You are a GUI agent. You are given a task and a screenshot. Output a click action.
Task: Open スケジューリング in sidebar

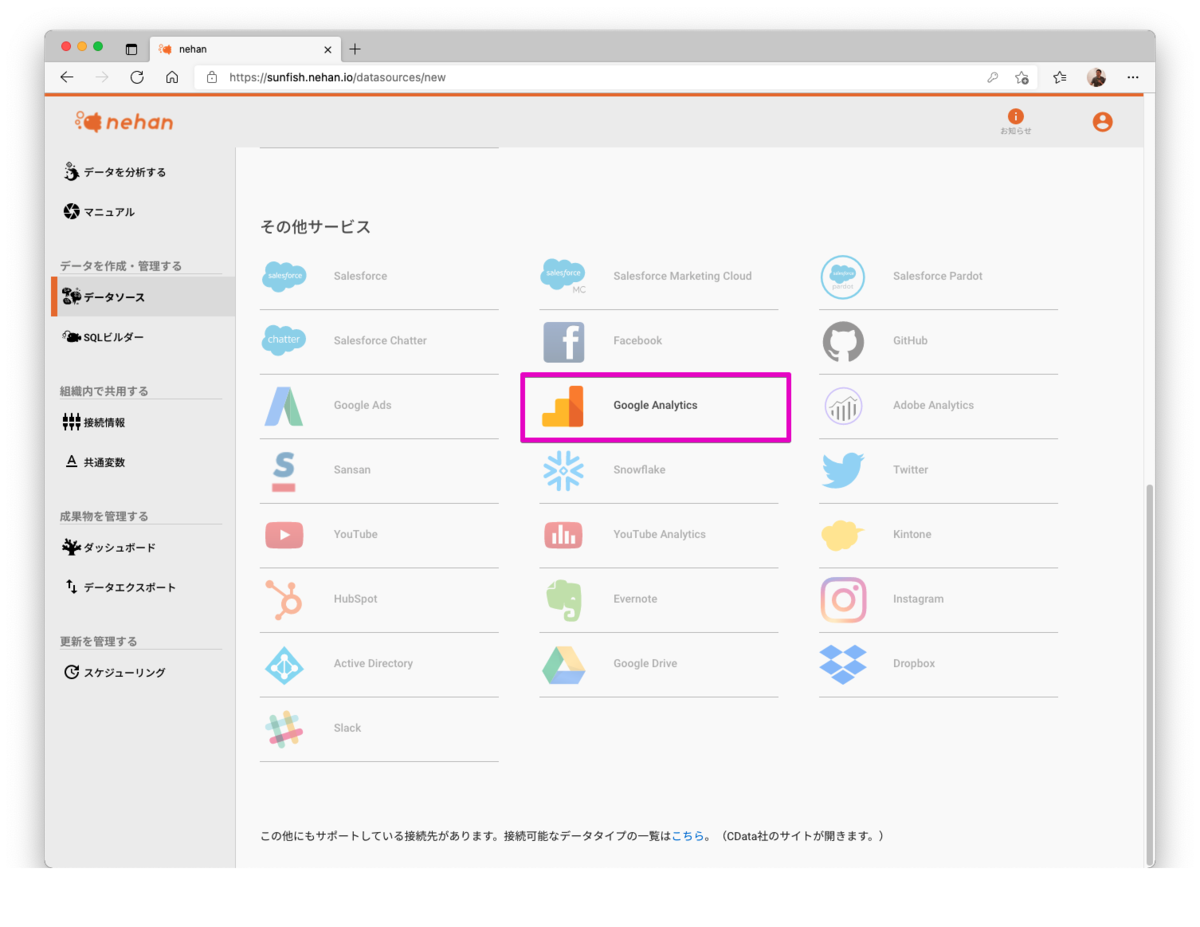[x=114, y=672]
